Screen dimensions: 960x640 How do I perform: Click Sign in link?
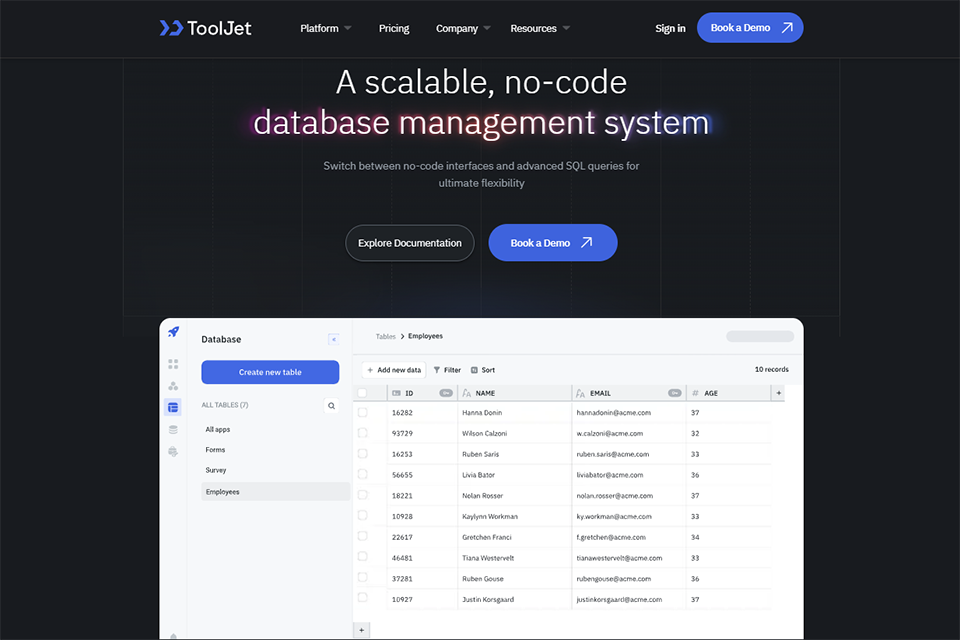670,28
